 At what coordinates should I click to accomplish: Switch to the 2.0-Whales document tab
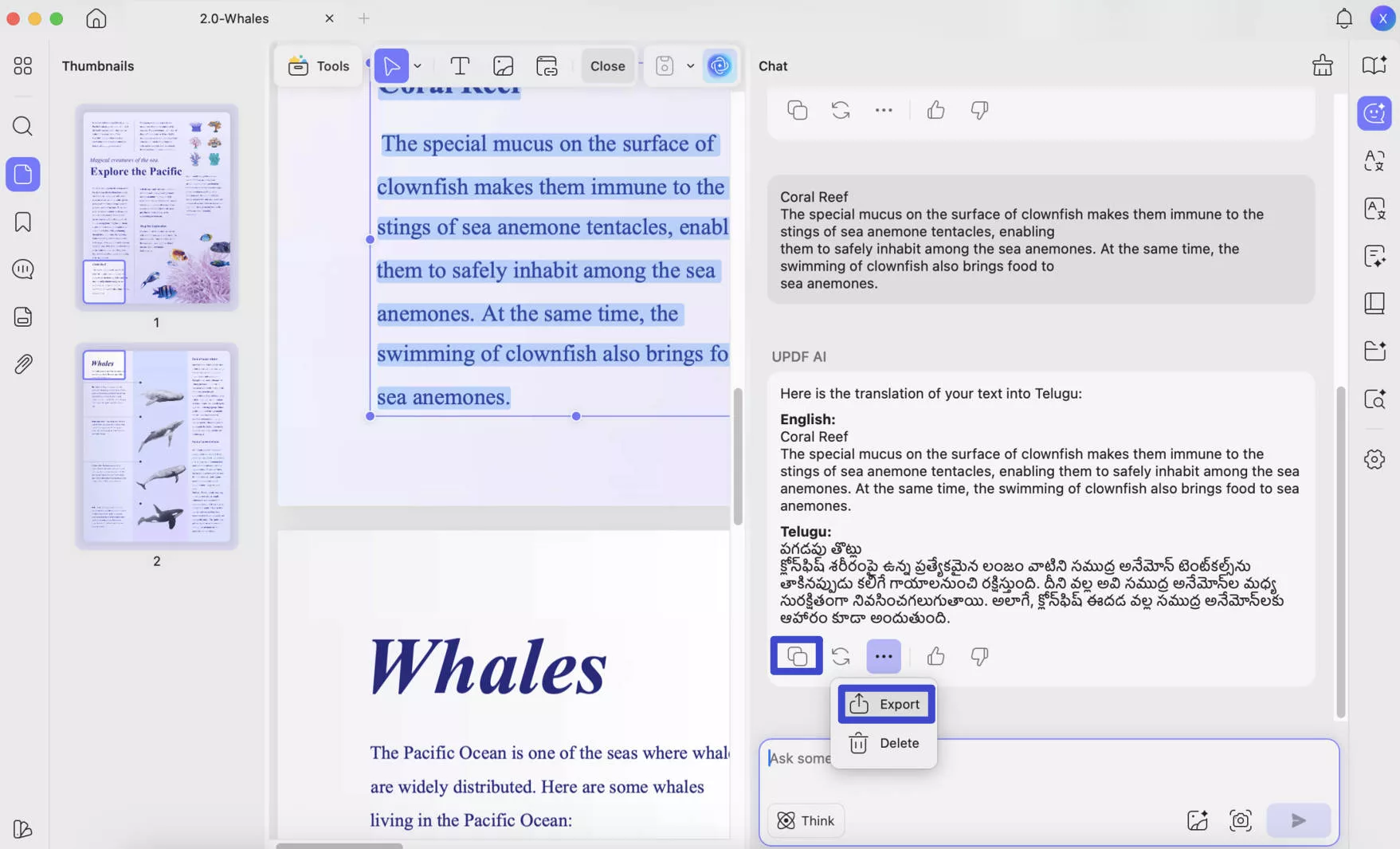[233, 18]
